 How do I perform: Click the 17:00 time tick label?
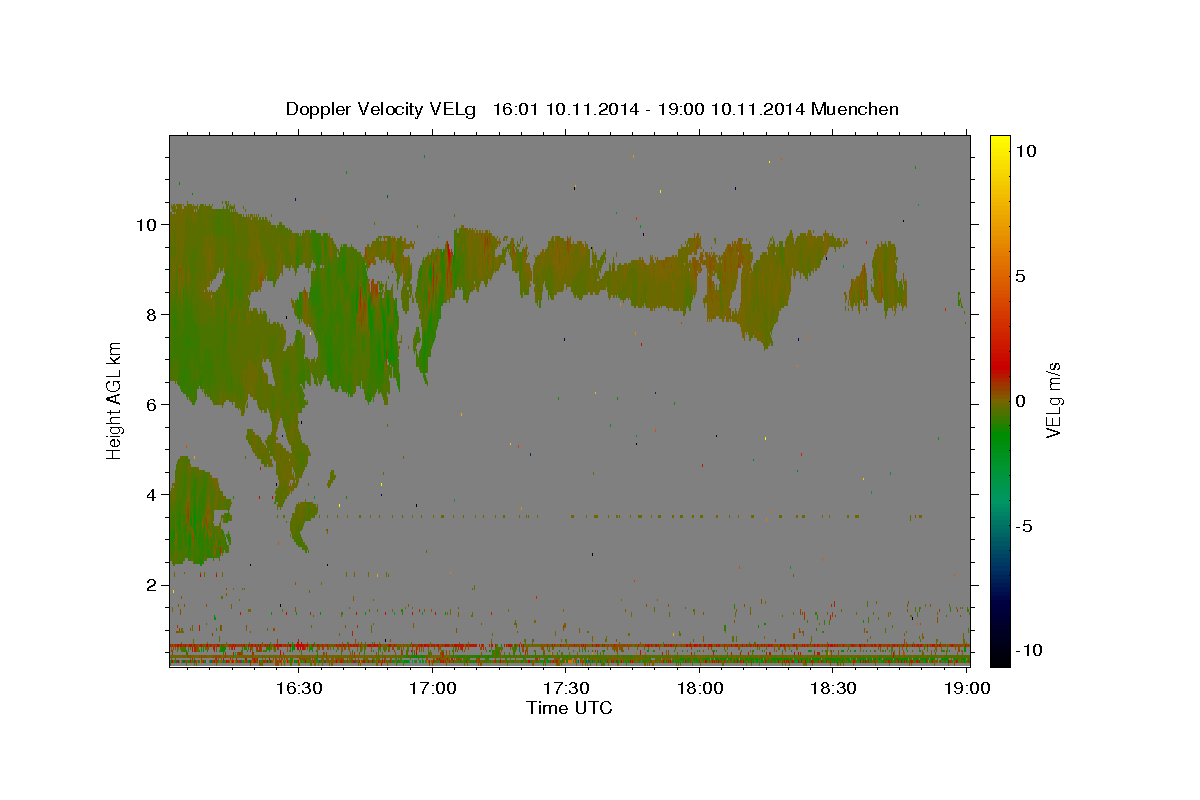click(x=433, y=689)
